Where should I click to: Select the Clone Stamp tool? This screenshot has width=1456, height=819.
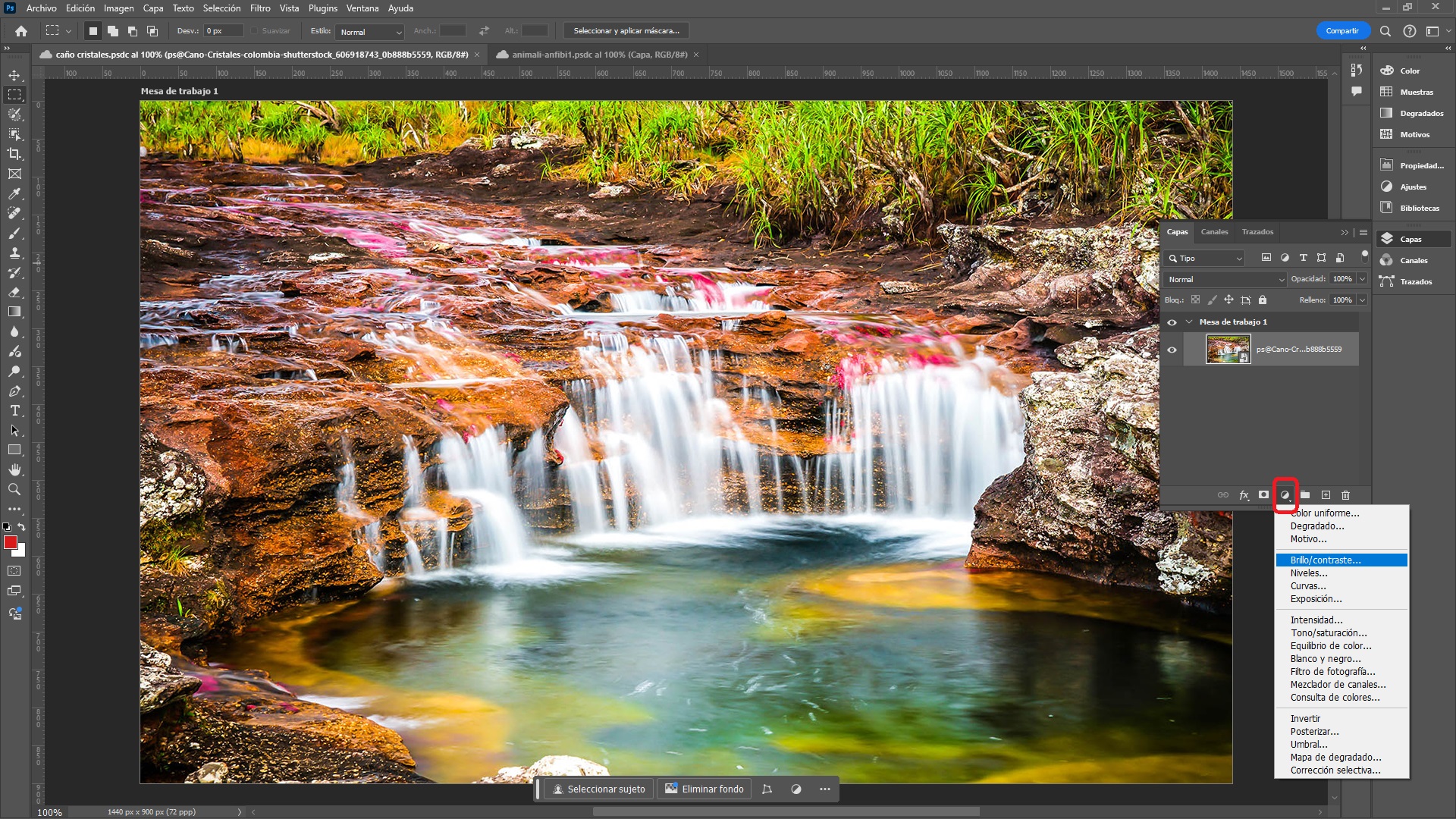(14, 253)
